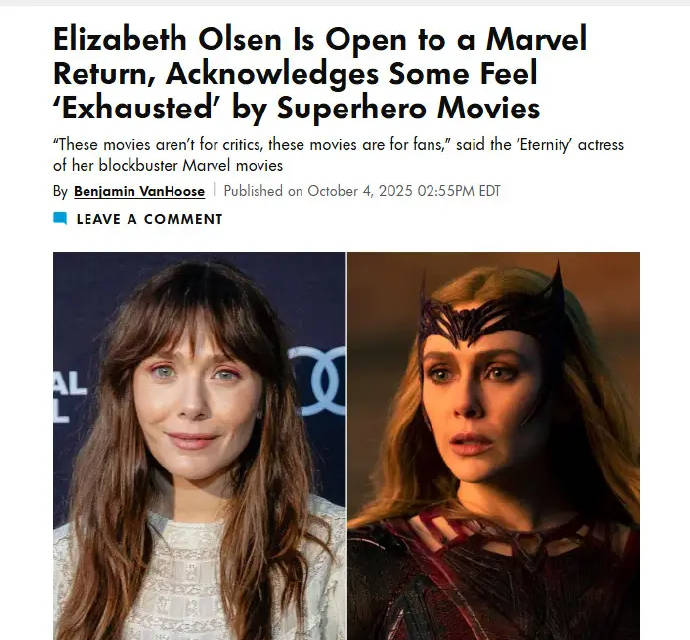Screen dimensions: 690x640
Task: Click the 'By' label before the author name
Action: [60, 191]
